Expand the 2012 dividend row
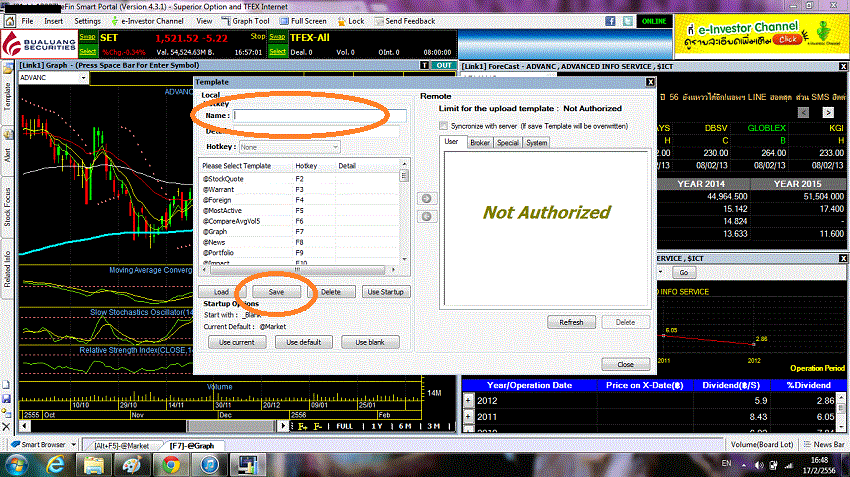850x477 pixels. (468, 401)
